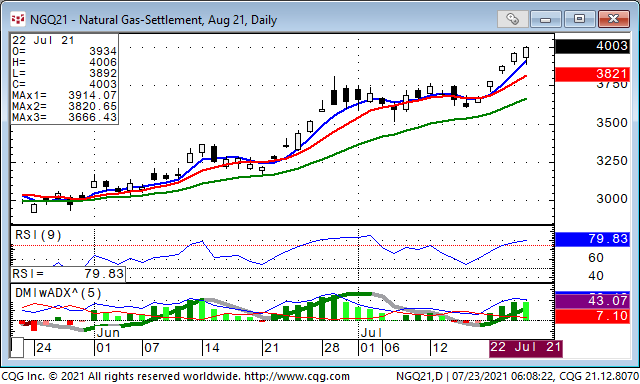Click the O= 3934 open value
Image resolution: width=640 pixels, height=384 pixels.
tap(64, 51)
